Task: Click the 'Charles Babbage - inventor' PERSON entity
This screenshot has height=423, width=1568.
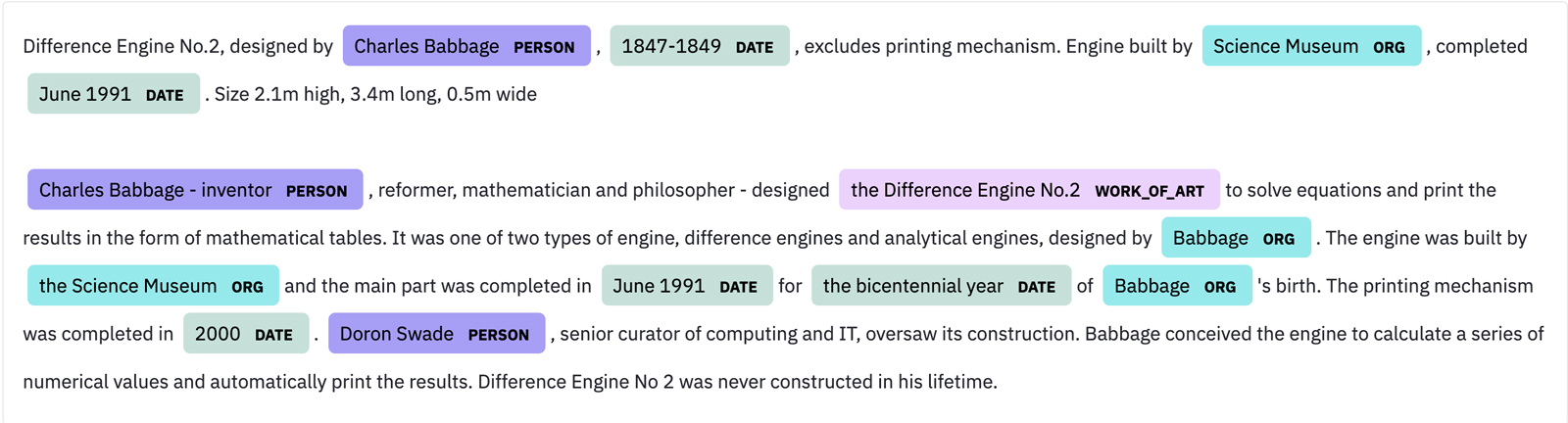Action: click(x=194, y=190)
